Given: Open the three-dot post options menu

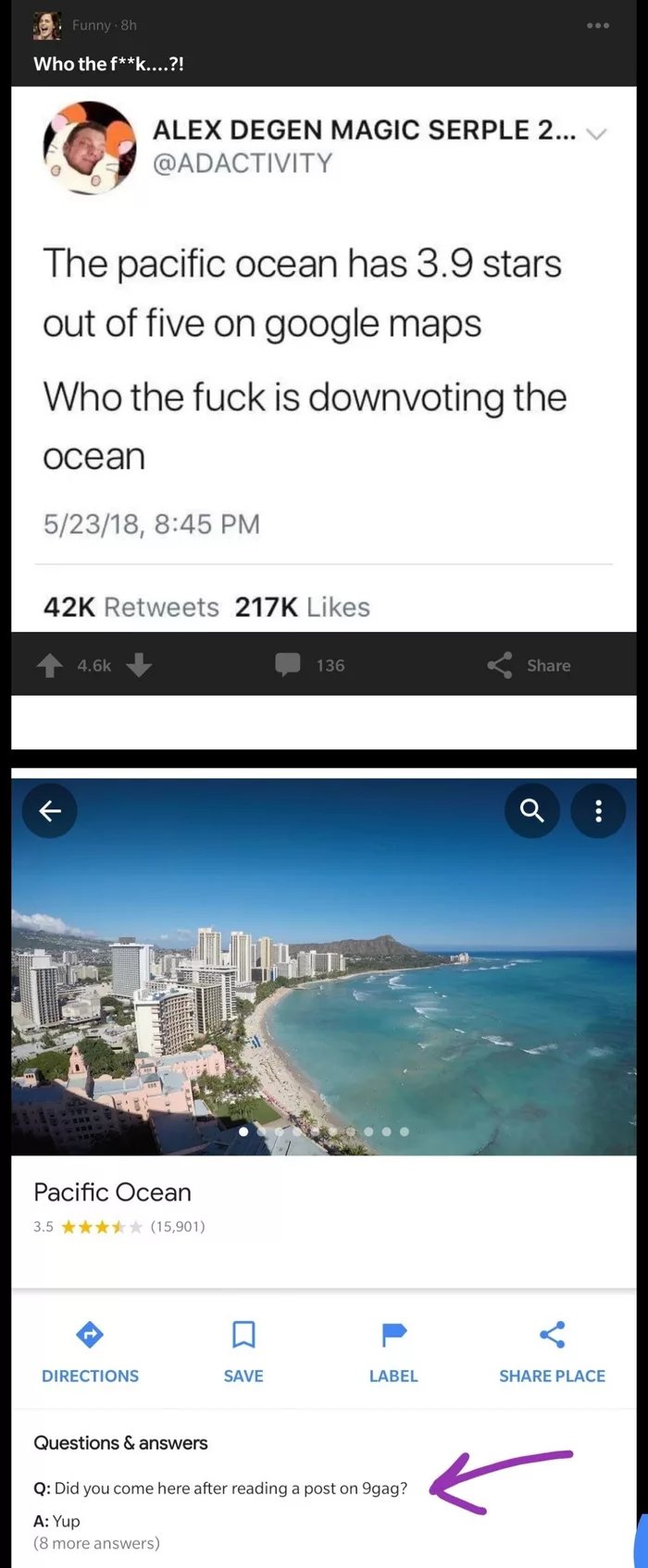Looking at the screenshot, I should [x=598, y=25].
